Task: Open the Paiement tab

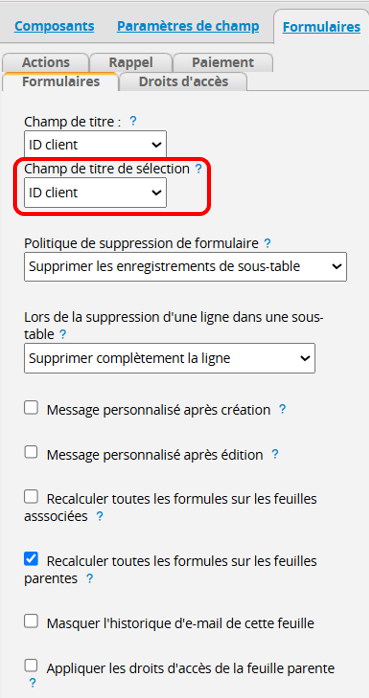Action: pos(223,62)
